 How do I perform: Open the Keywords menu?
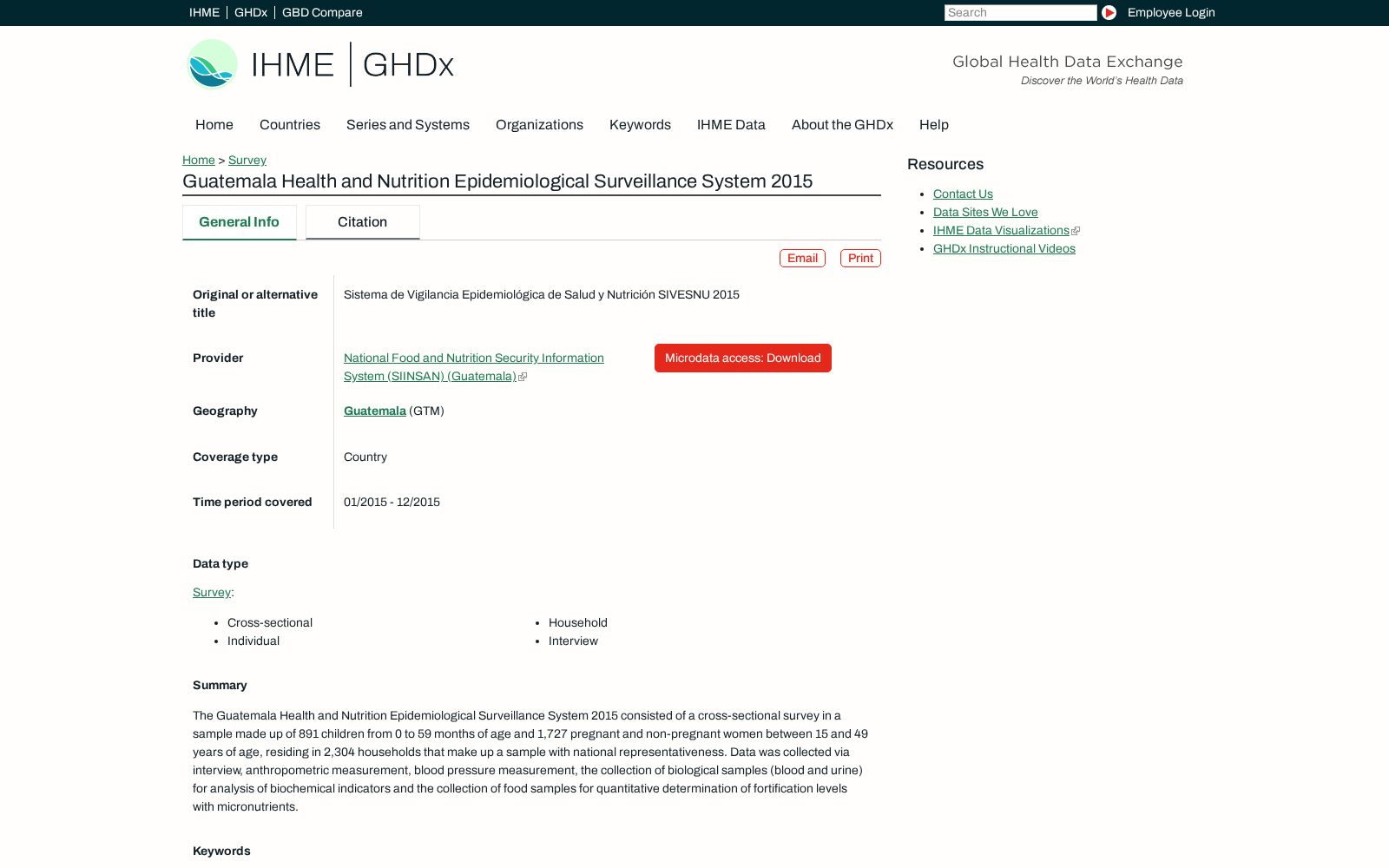click(640, 125)
